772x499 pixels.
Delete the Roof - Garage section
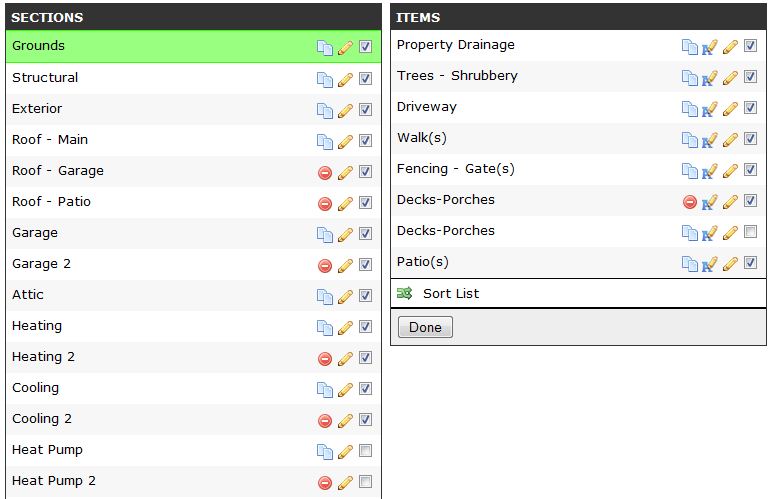pyautogui.click(x=324, y=173)
